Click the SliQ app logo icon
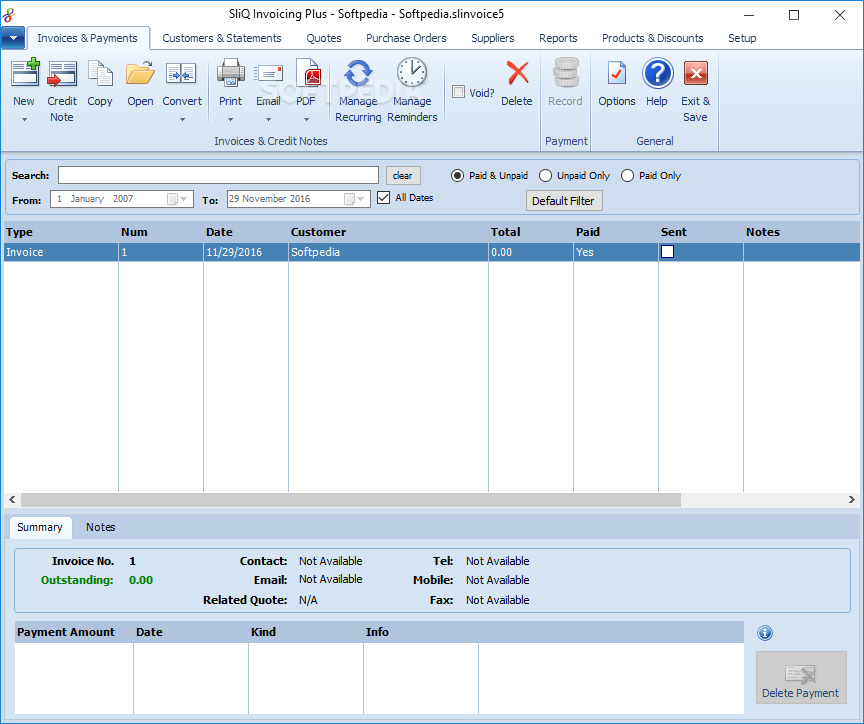This screenshot has height=724, width=864. coord(9,14)
